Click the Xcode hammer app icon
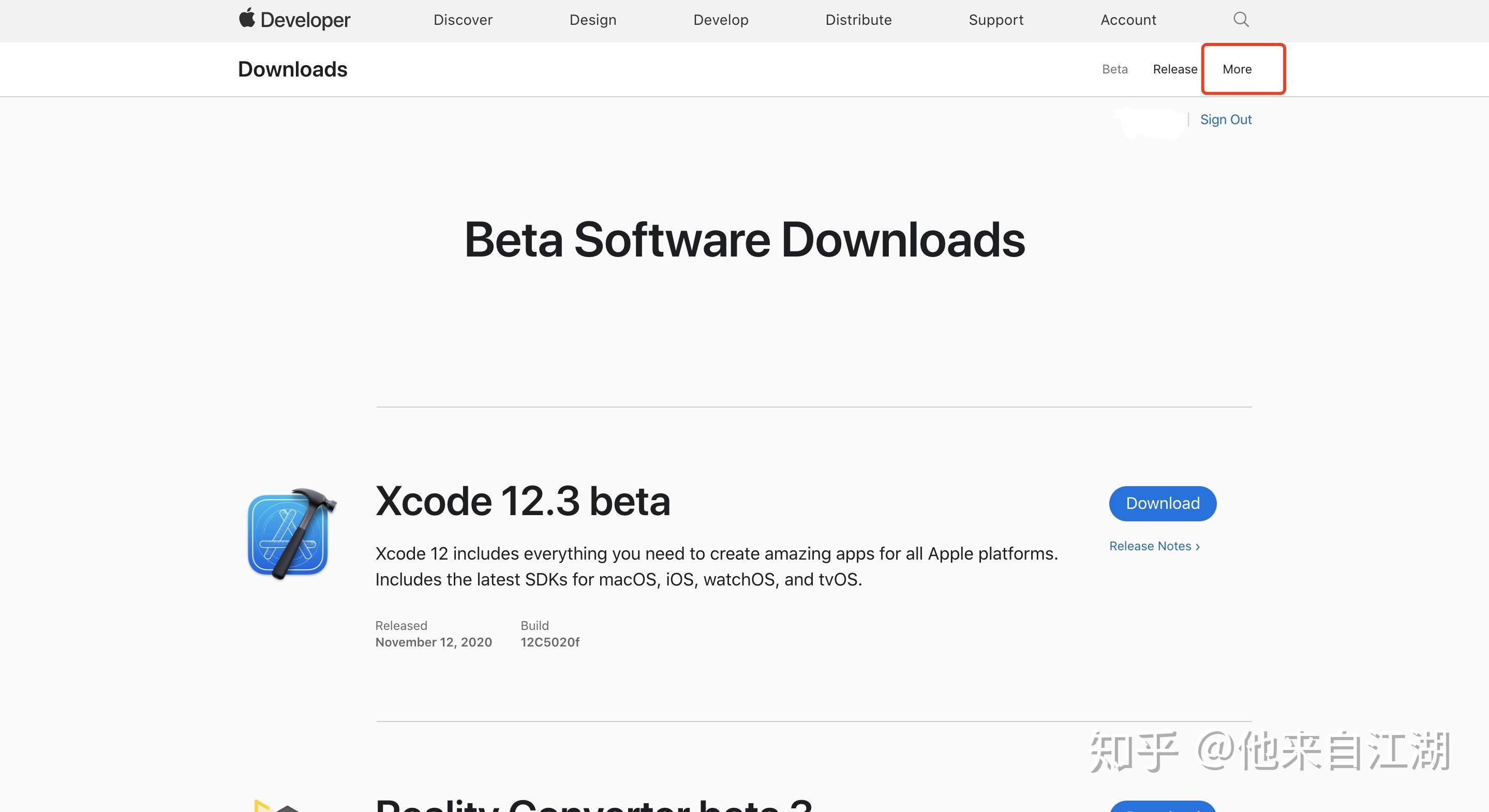Viewport: 1489px width, 812px height. coord(292,534)
